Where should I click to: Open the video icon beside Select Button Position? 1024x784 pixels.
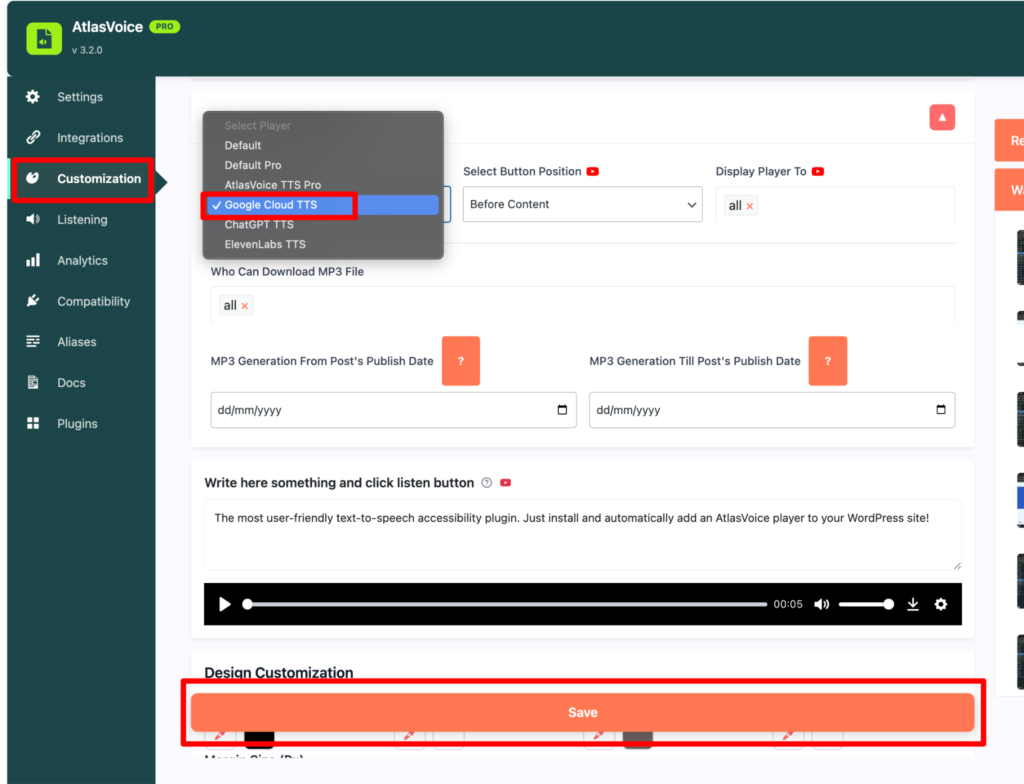[x=592, y=172]
